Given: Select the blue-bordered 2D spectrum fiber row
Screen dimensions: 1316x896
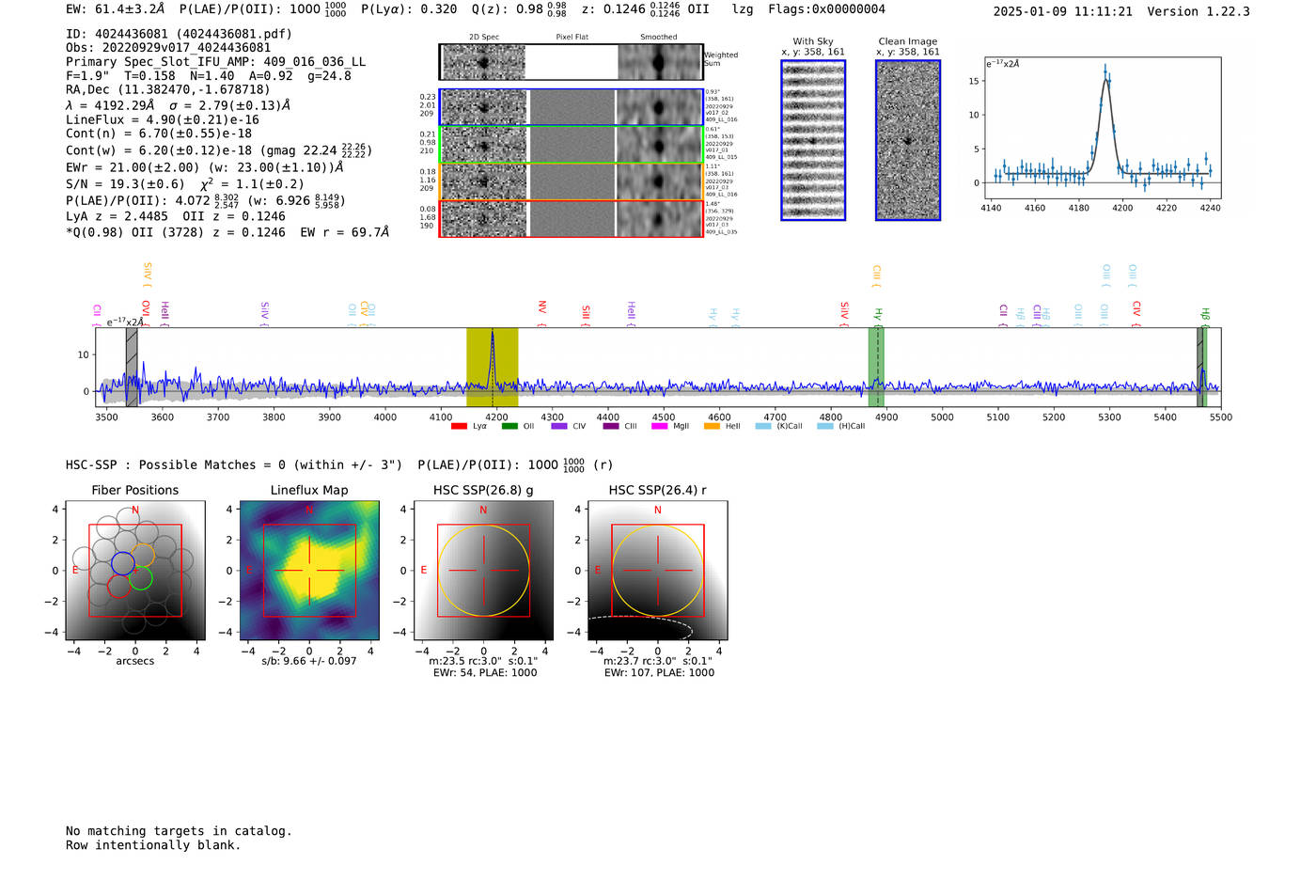Looking at the screenshot, I should coord(572,107).
